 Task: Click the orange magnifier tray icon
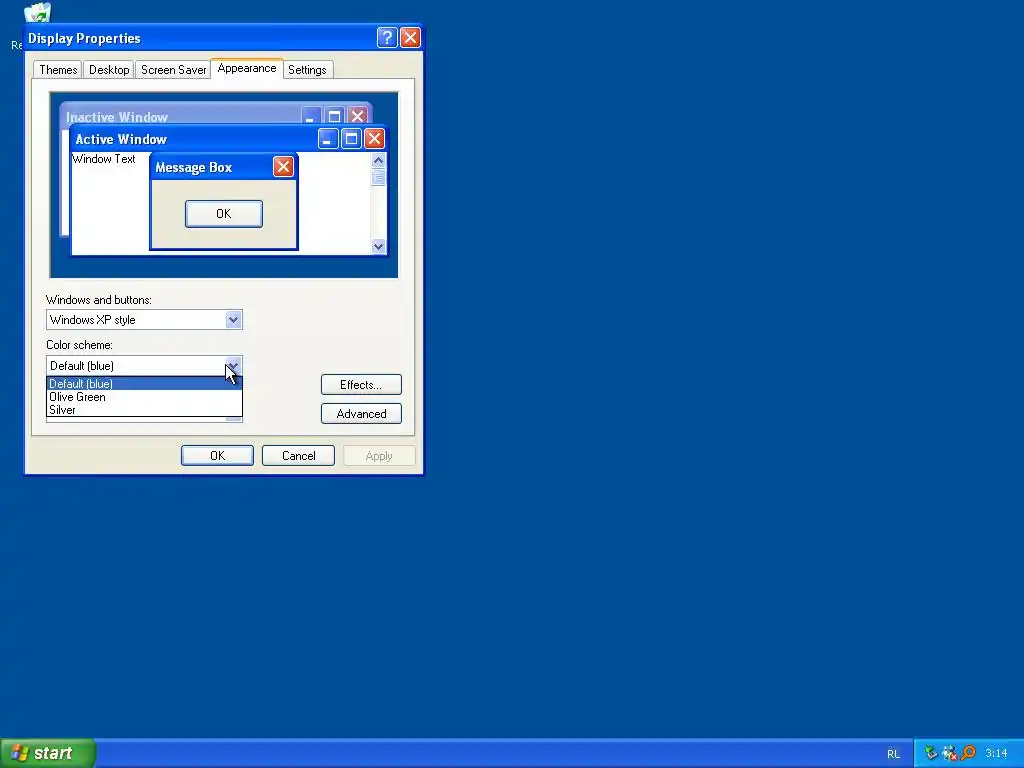click(968, 753)
